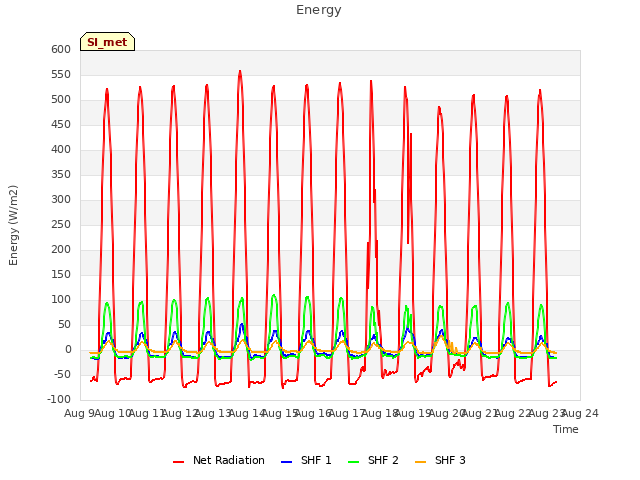Click the Time x-axis label
This screenshot has width=640, height=480.
[x=566, y=429]
